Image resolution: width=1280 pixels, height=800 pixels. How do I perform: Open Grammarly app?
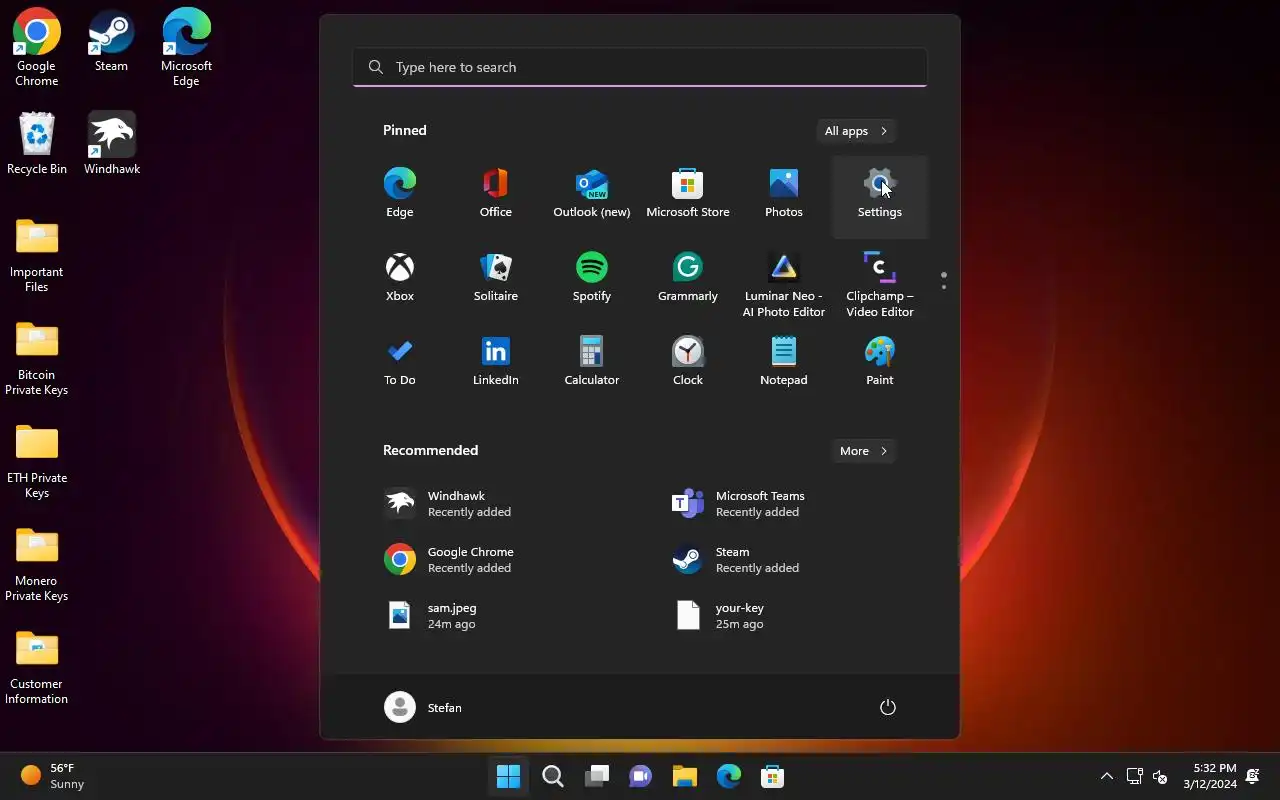pyautogui.click(x=688, y=279)
